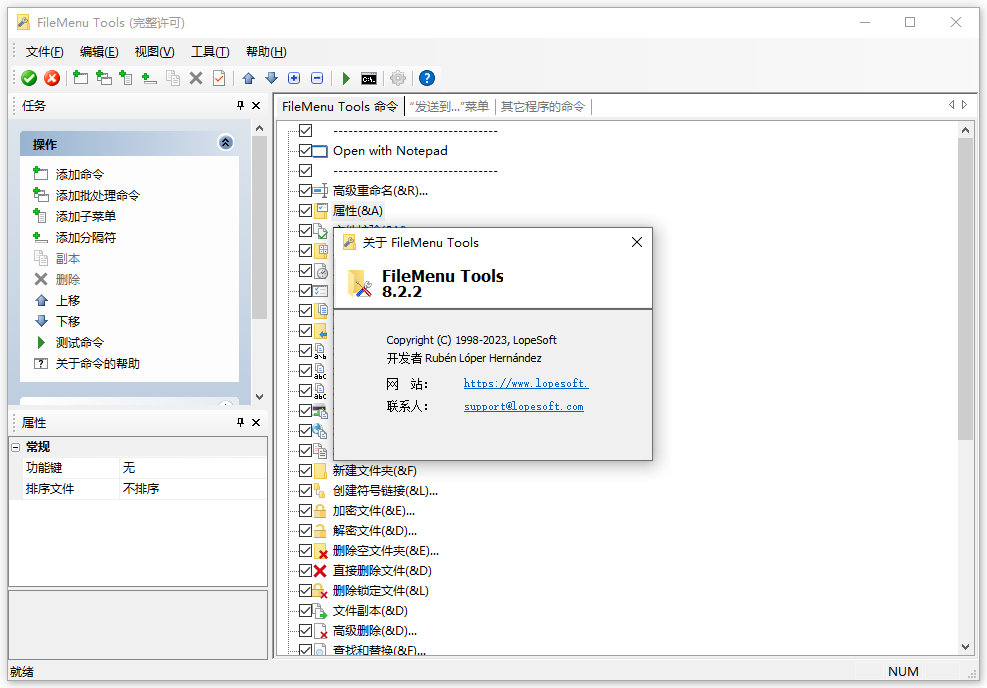The image size is (987, 688).
Task: Click the add submenu toolbar icon
Action: pos(126,78)
